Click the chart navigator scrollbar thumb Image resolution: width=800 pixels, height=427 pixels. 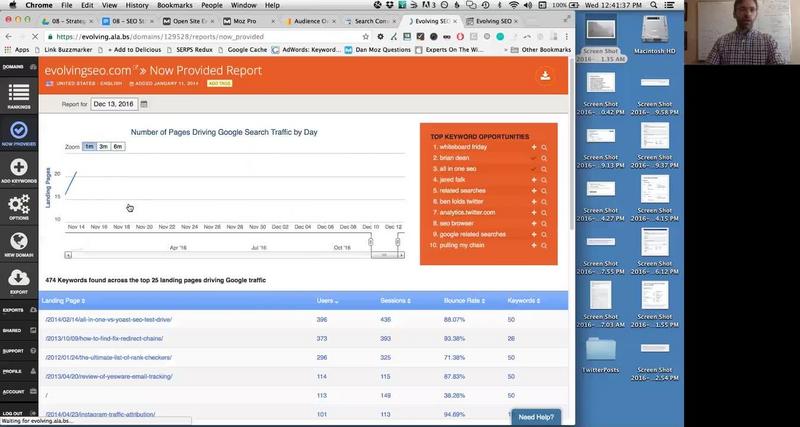384,255
